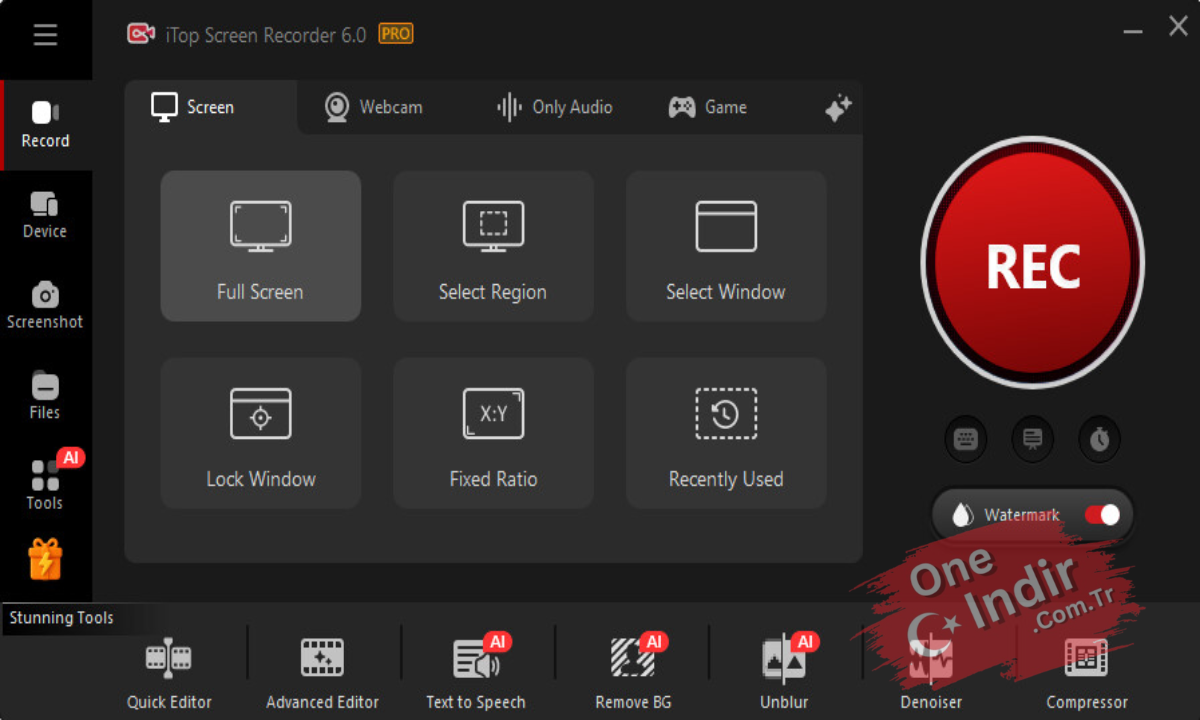Open the Denoiser tool
Image resolution: width=1200 pixels, height=720 pixels.
coord(932,674)
